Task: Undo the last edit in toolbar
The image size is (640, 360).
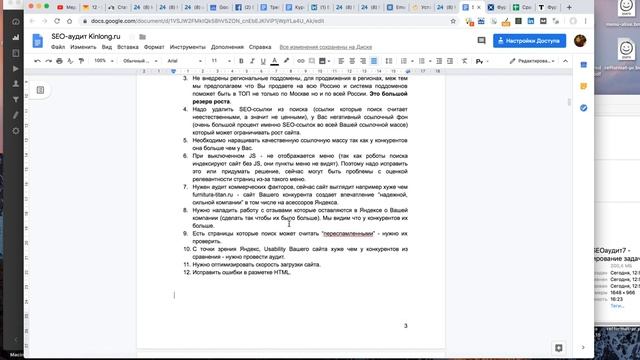Action: click(37, 61)
